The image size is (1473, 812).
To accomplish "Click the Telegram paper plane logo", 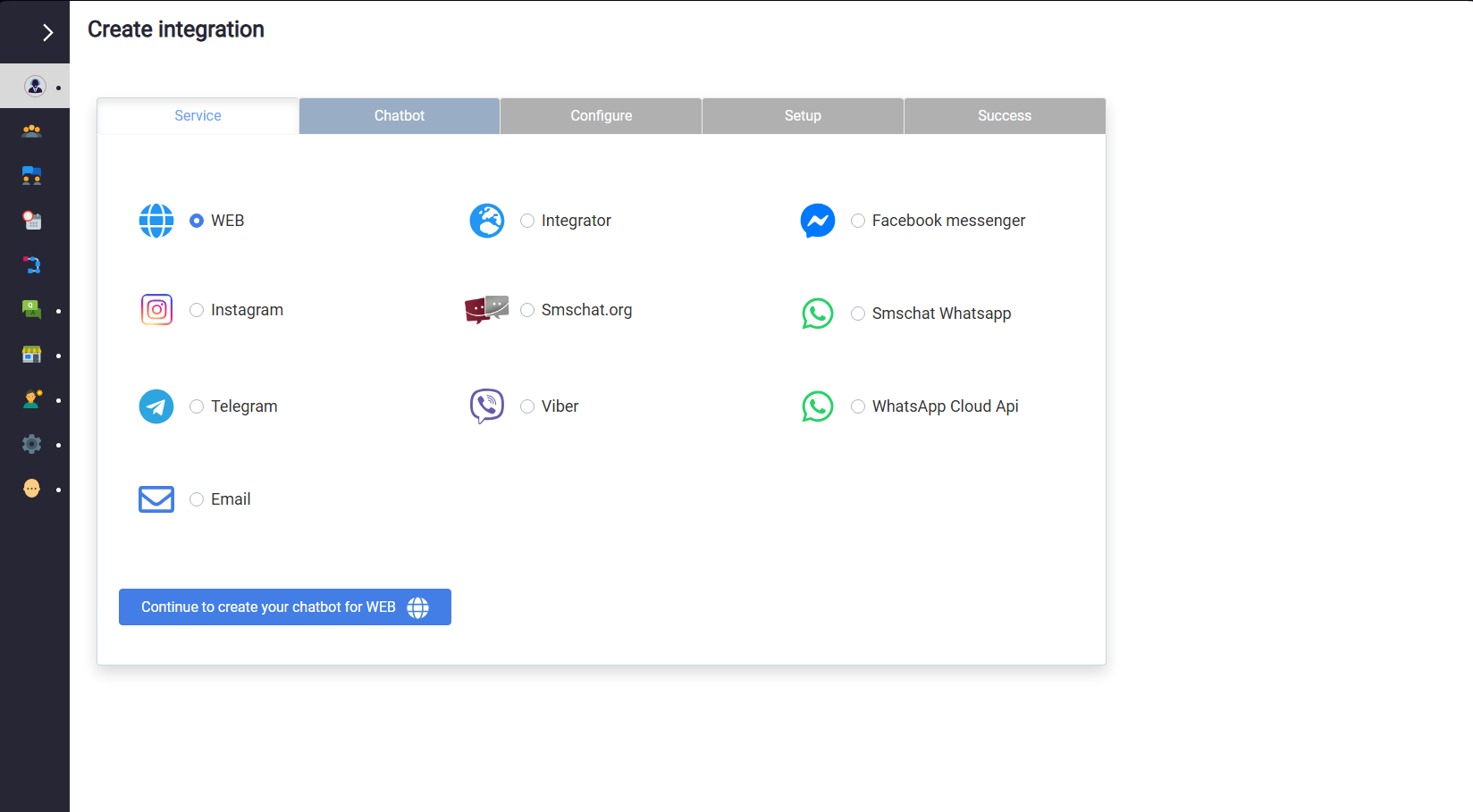I will tap(156, 406).
